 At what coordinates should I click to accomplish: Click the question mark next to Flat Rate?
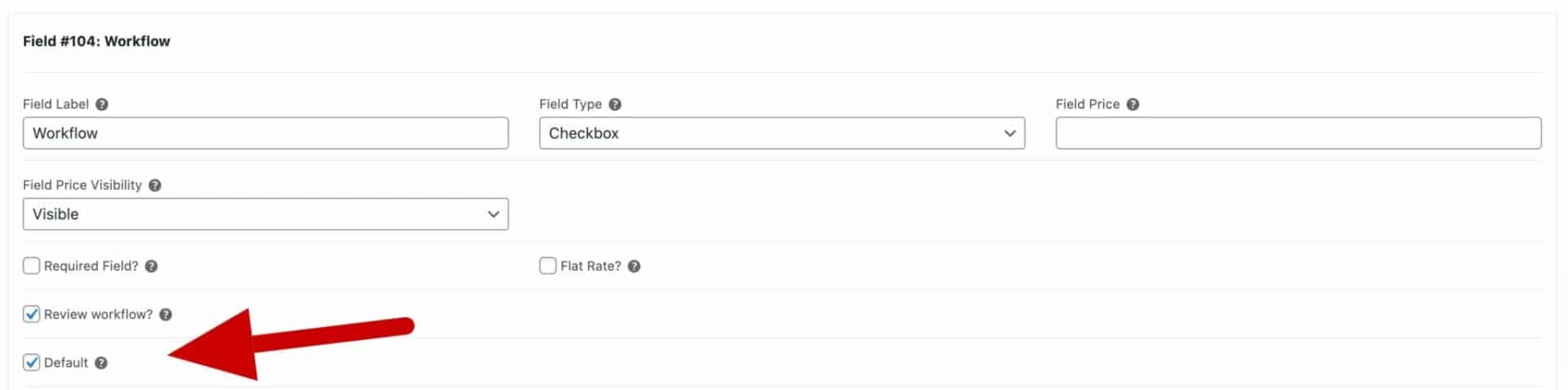[x=634, y=266]
